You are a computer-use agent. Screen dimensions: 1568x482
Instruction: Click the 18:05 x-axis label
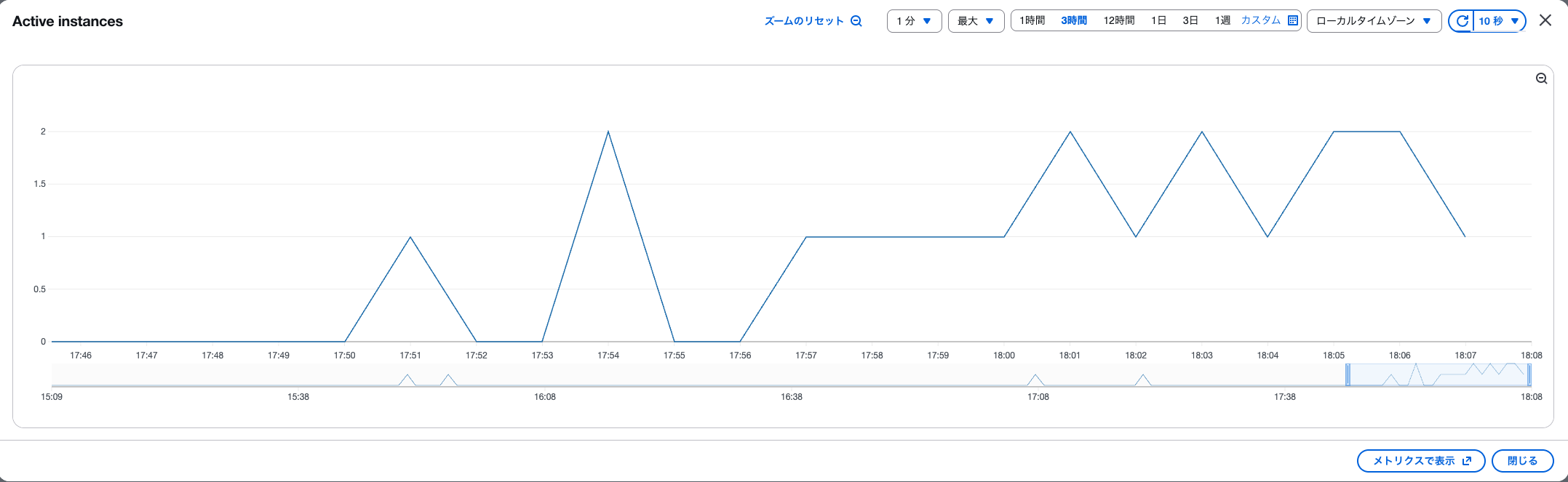pyautogui.click(x=1334, y=356)
